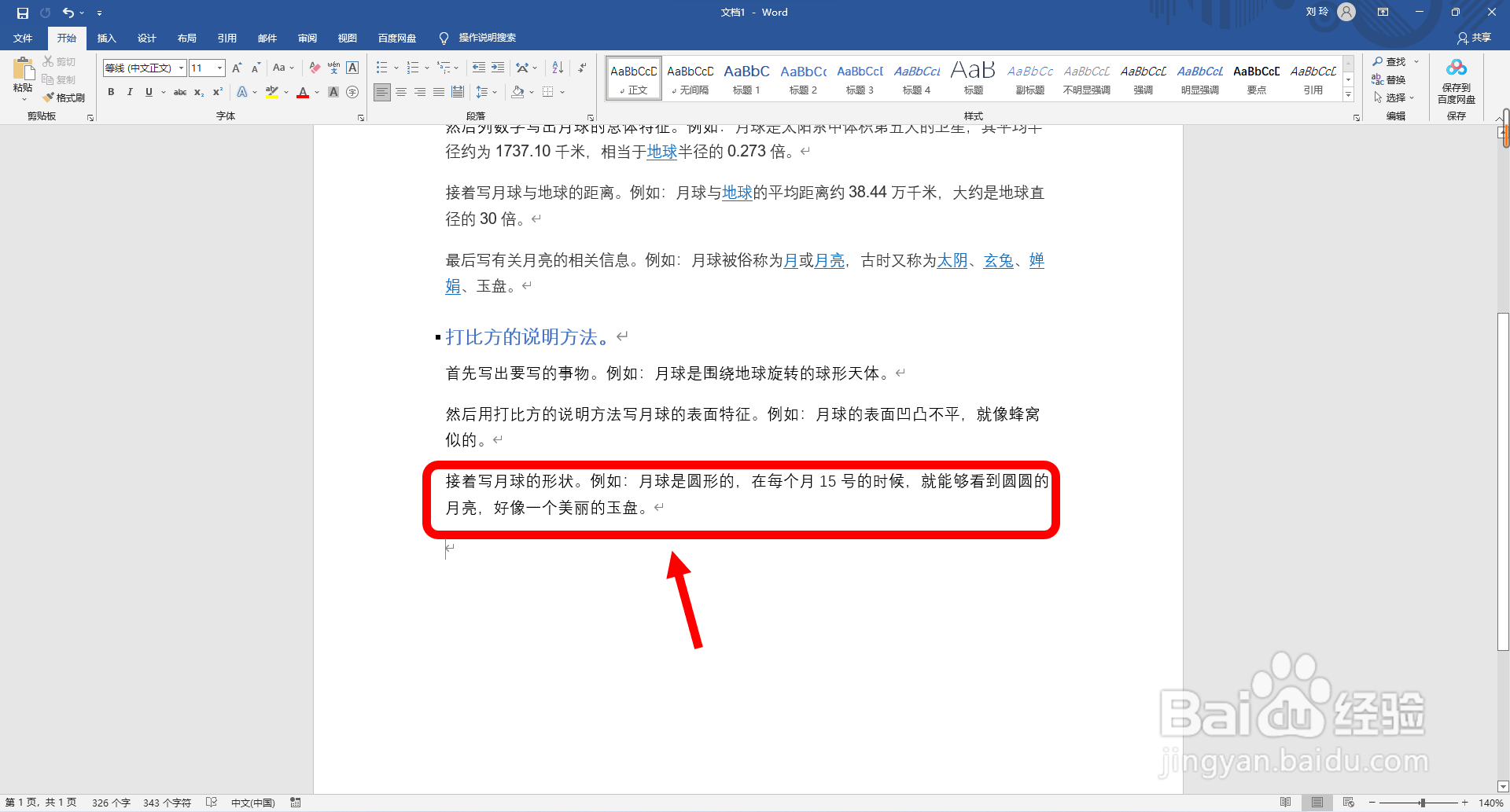Click the 地球 hyperlink in text
Image resolution: width=1510 pixels, height=812 pixels.
coord(661,152)
